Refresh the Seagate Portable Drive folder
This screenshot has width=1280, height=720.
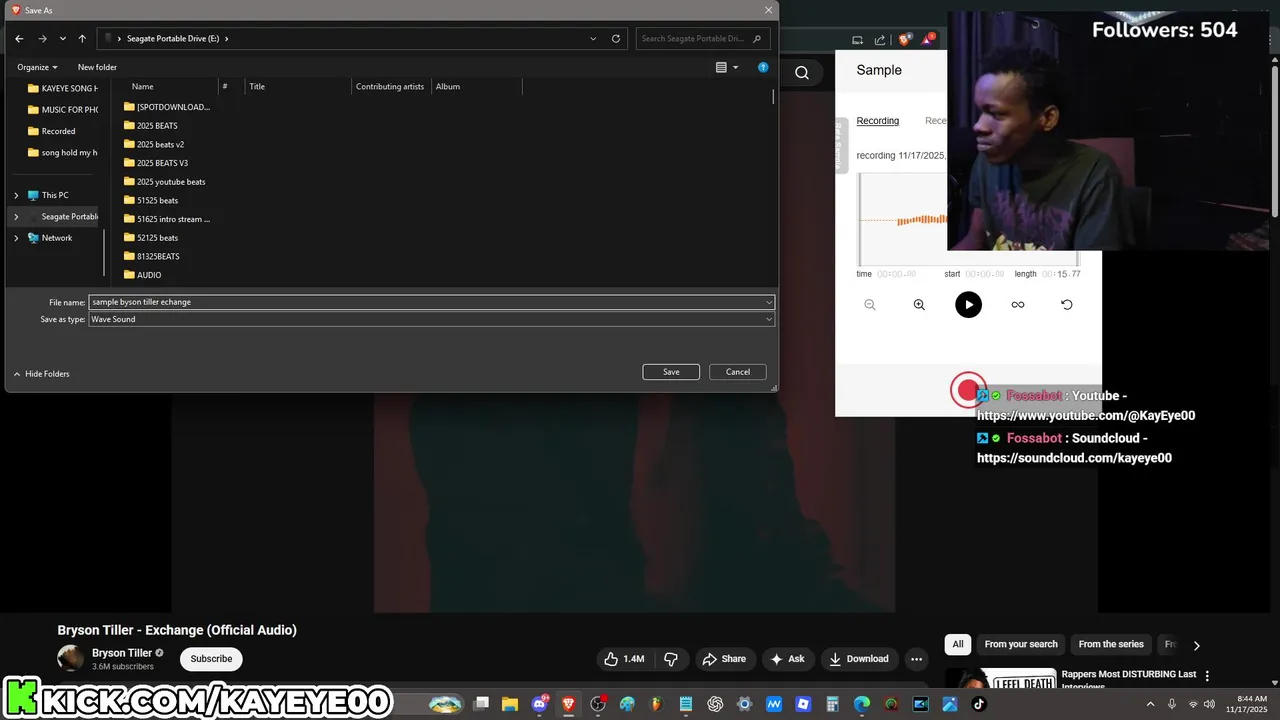pyautogui.click(x=616, y=38)
